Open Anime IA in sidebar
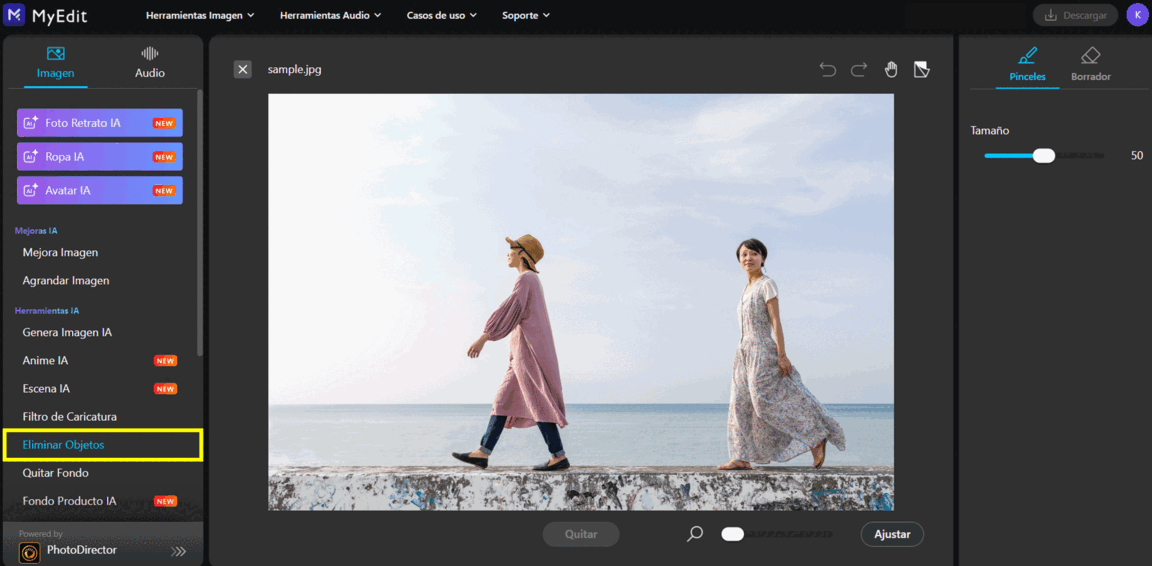The height and width of the screenshot is (566, 1152). point(46,361)
